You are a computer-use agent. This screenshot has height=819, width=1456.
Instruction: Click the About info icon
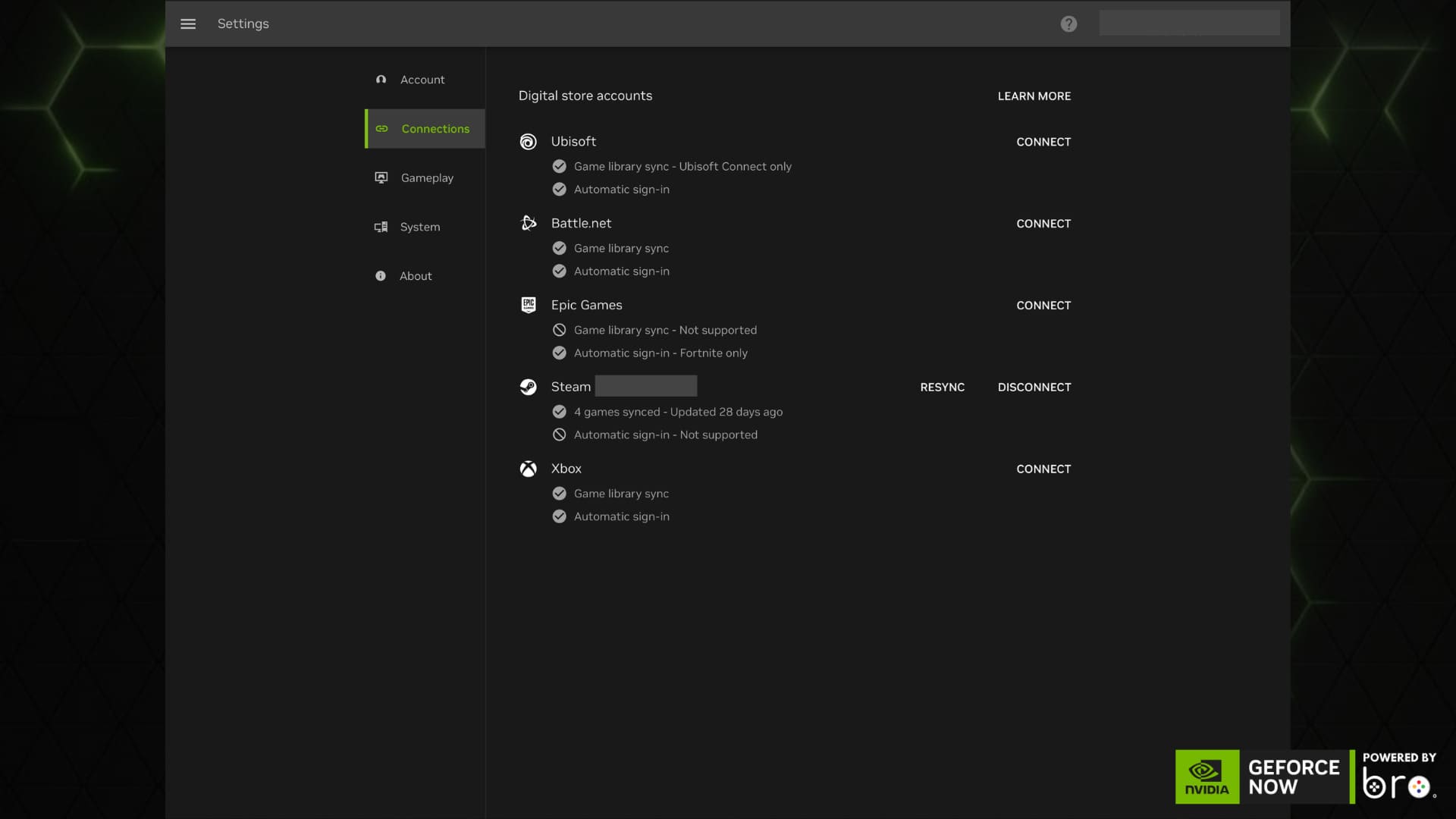click(381, 276)
